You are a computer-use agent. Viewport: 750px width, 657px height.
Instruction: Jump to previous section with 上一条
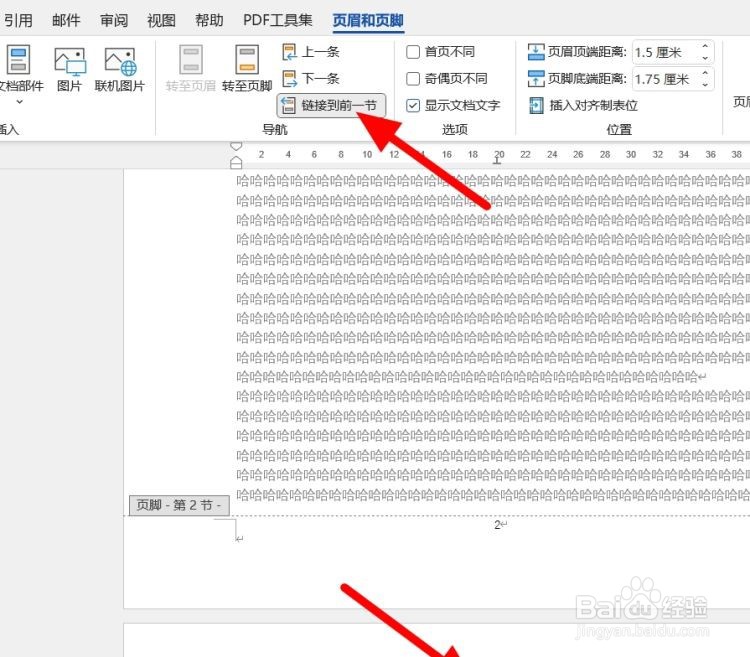(311, 52)
